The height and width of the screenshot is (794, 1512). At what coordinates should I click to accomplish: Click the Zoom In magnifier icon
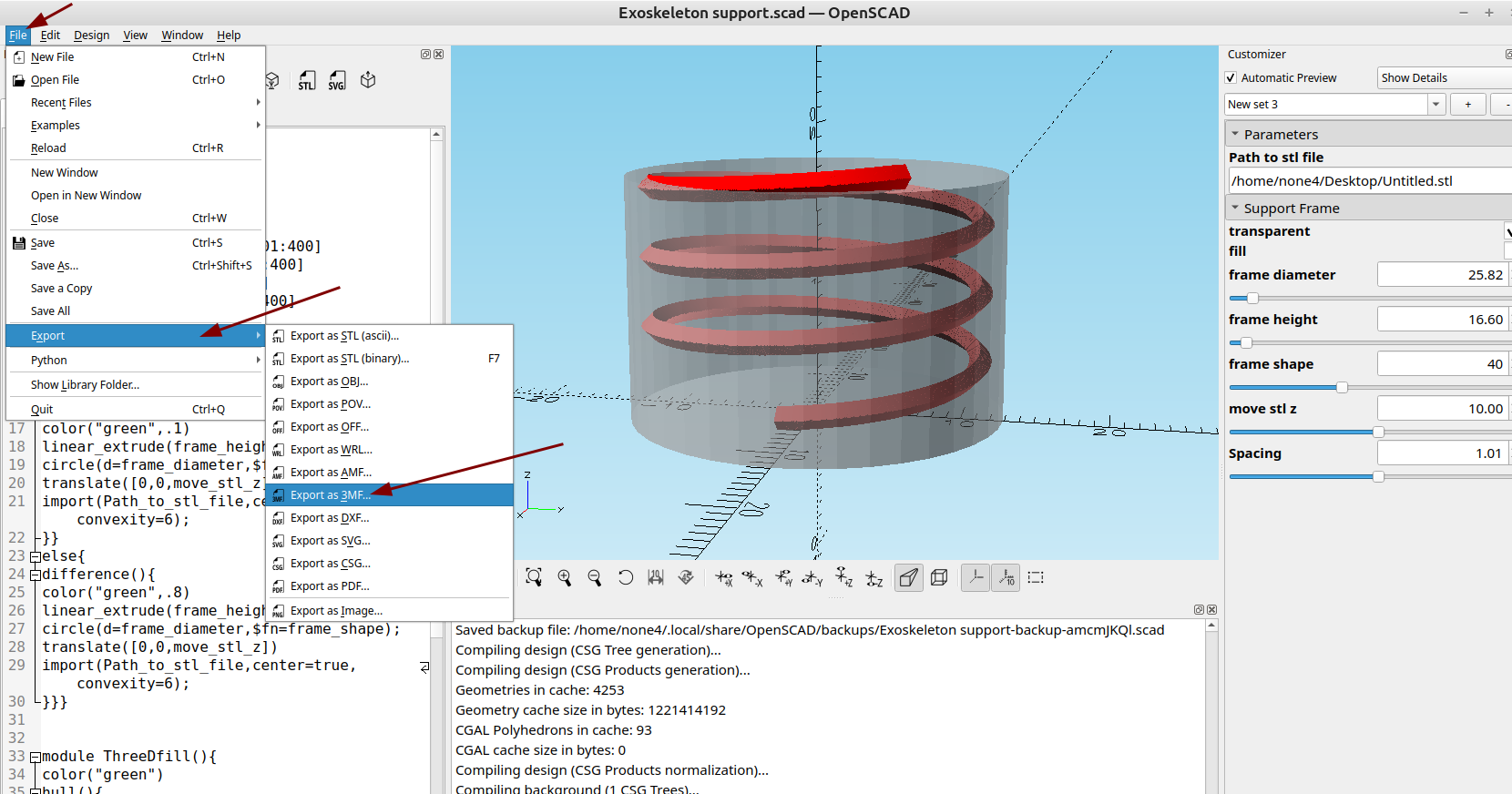565,577
